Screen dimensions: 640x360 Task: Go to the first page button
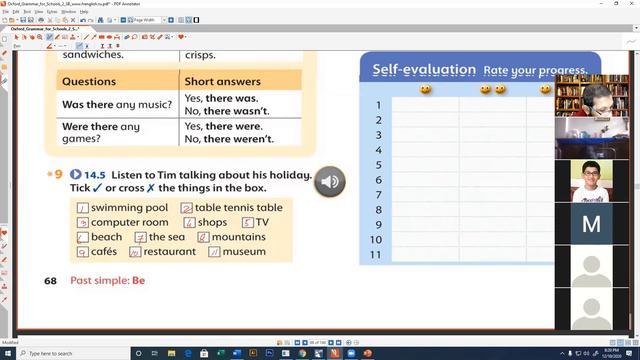coord(298,342)
